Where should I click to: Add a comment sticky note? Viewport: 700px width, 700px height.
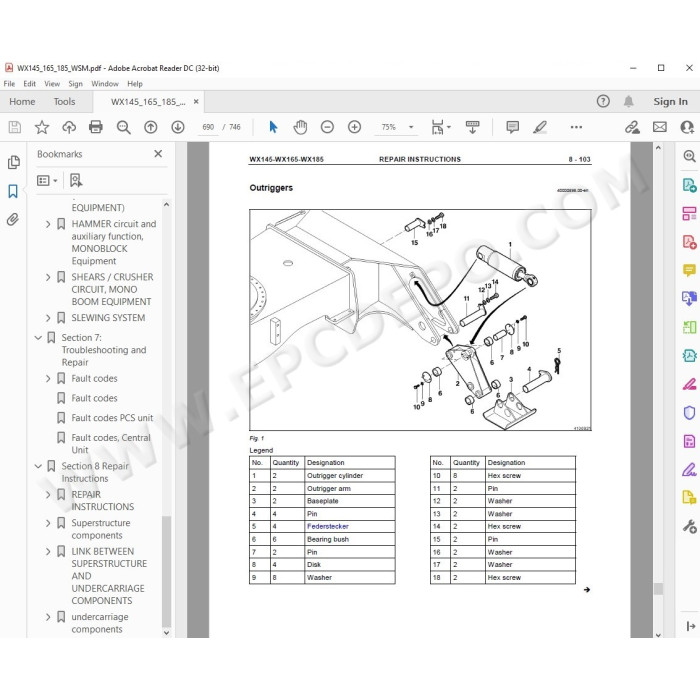click(x=512, y=127)
